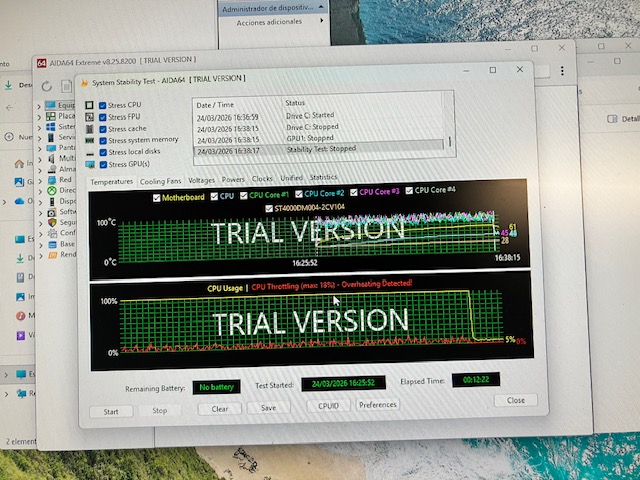This screenshot has height=480, width=640.
Task: Click the flame icon in Stability Test title
Action: click(x=84, y=81)
